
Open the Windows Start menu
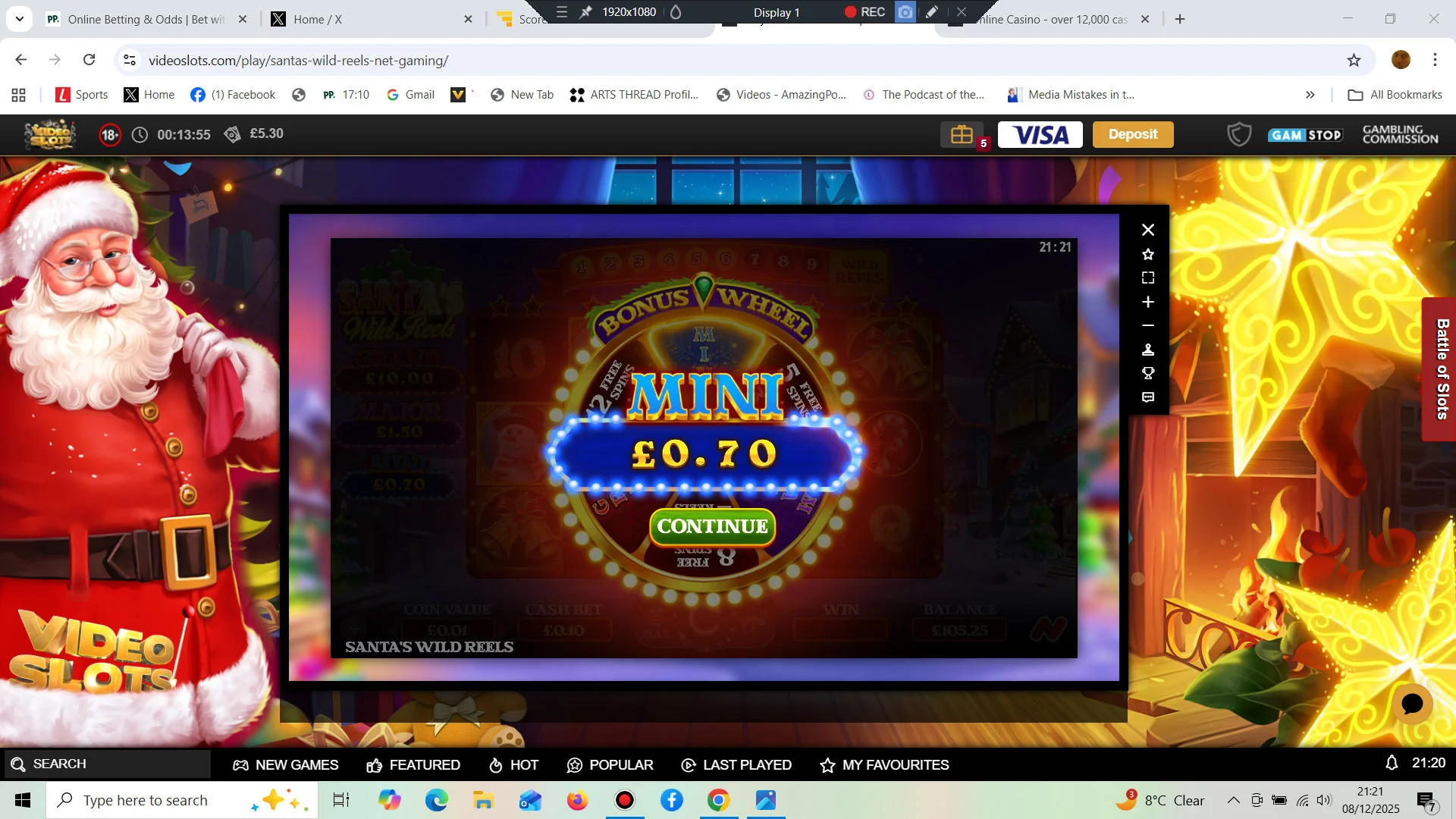pyautogui.click(x=23, y=800)
